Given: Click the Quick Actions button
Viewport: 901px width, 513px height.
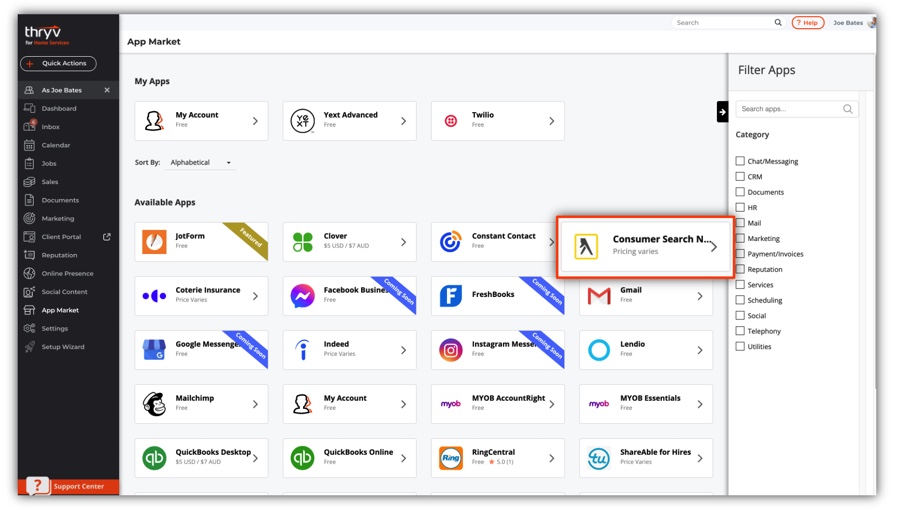Looking at the screenshot, I should (x=58, y=64).
